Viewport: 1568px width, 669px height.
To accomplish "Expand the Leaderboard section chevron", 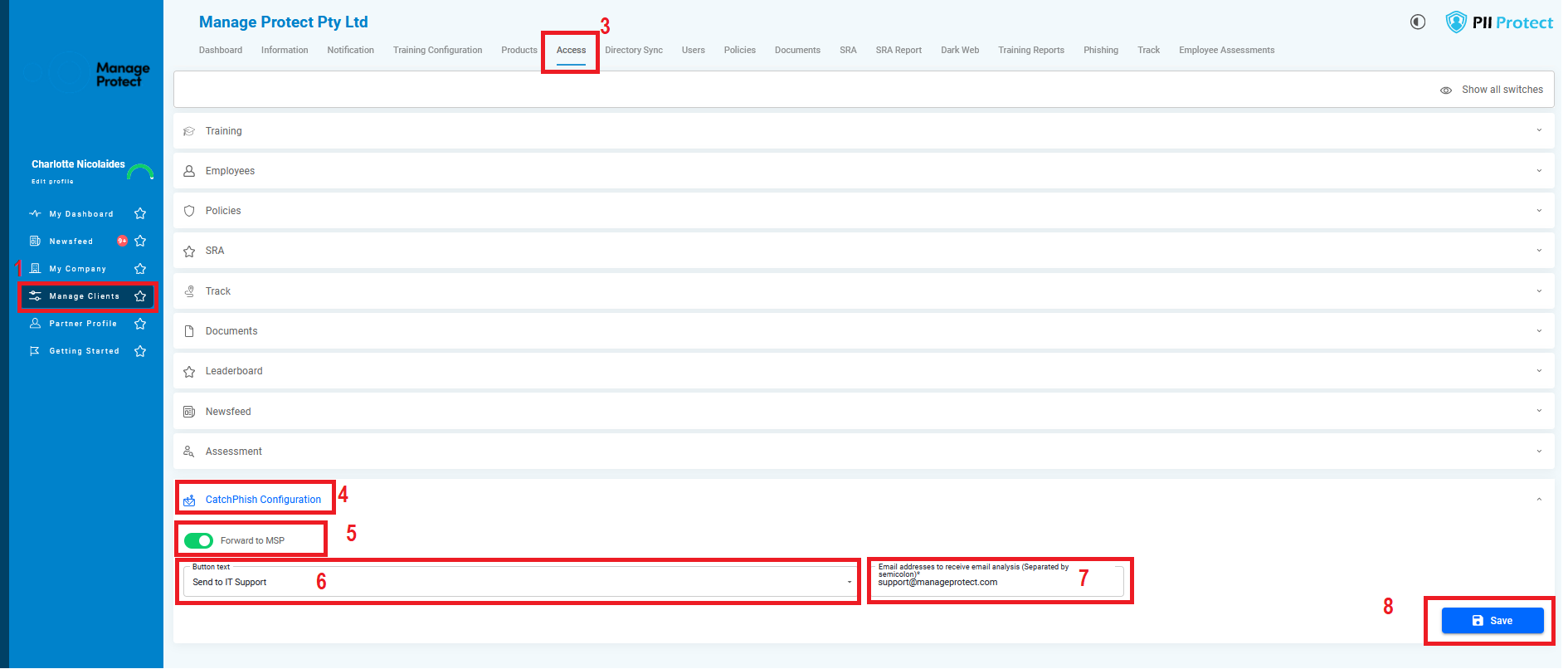I will (x=1539, y=371).
